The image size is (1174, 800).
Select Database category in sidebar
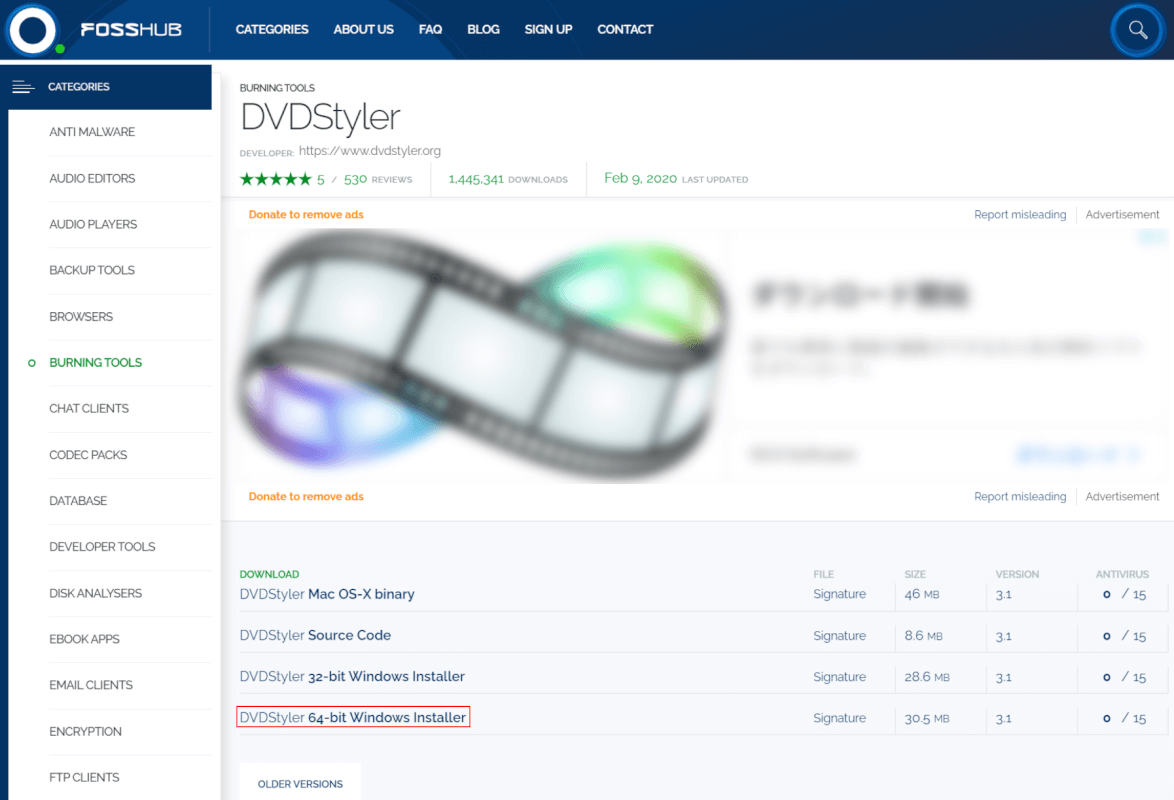point(78,500)
